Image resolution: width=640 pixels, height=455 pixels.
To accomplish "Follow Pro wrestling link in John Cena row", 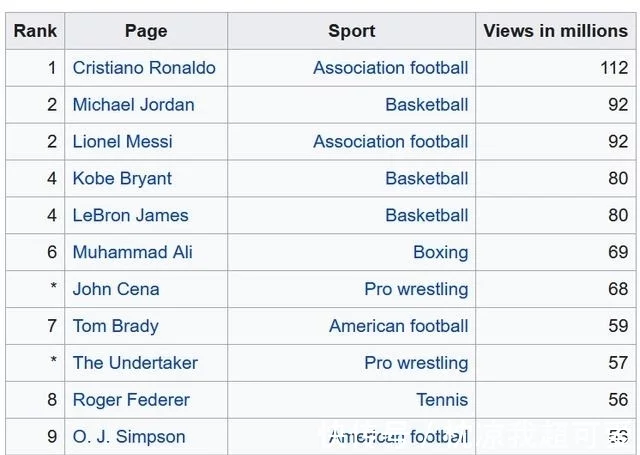I will [x=416, y=289].
